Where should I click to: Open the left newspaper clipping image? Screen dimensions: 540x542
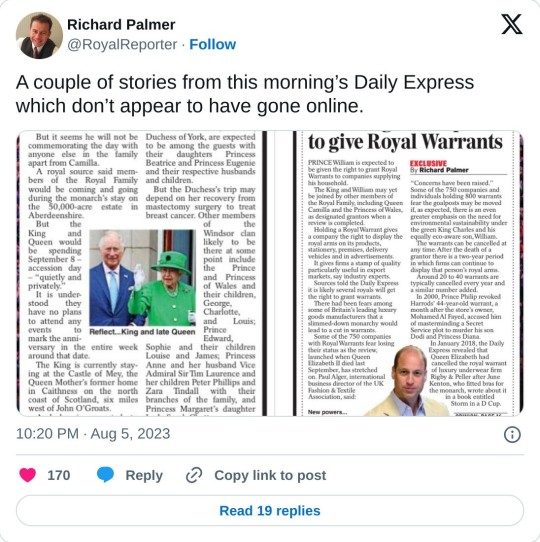[x=142, y=273]
